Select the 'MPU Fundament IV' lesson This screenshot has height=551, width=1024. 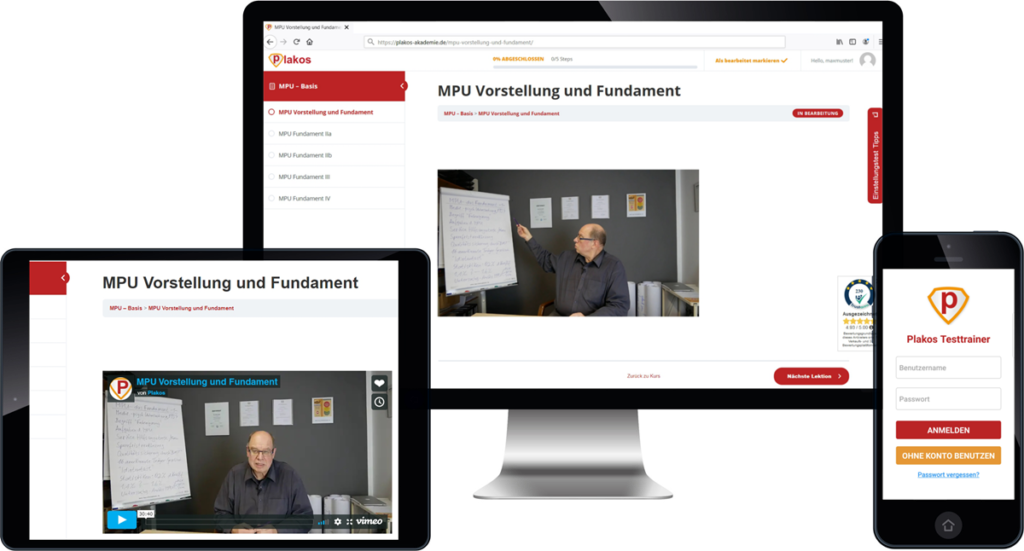tap(304, 198)
